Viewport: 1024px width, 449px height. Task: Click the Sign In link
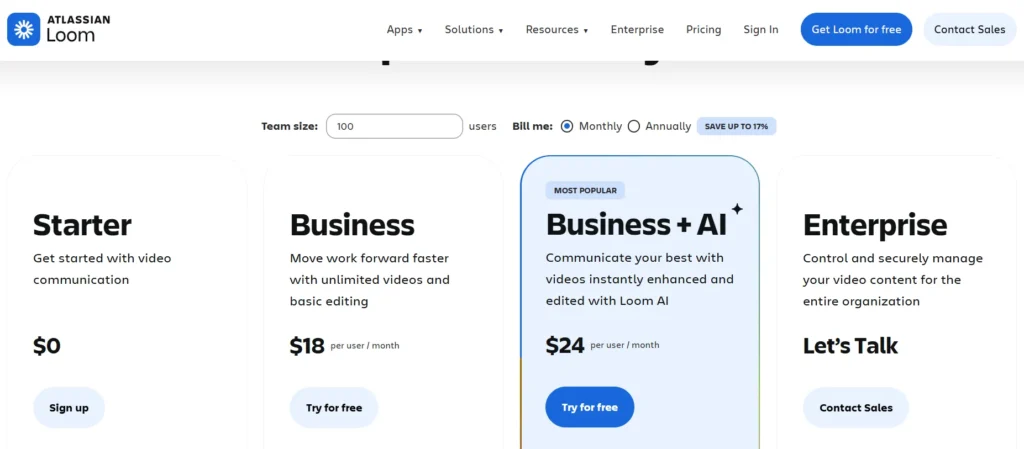tap(760, 30)
